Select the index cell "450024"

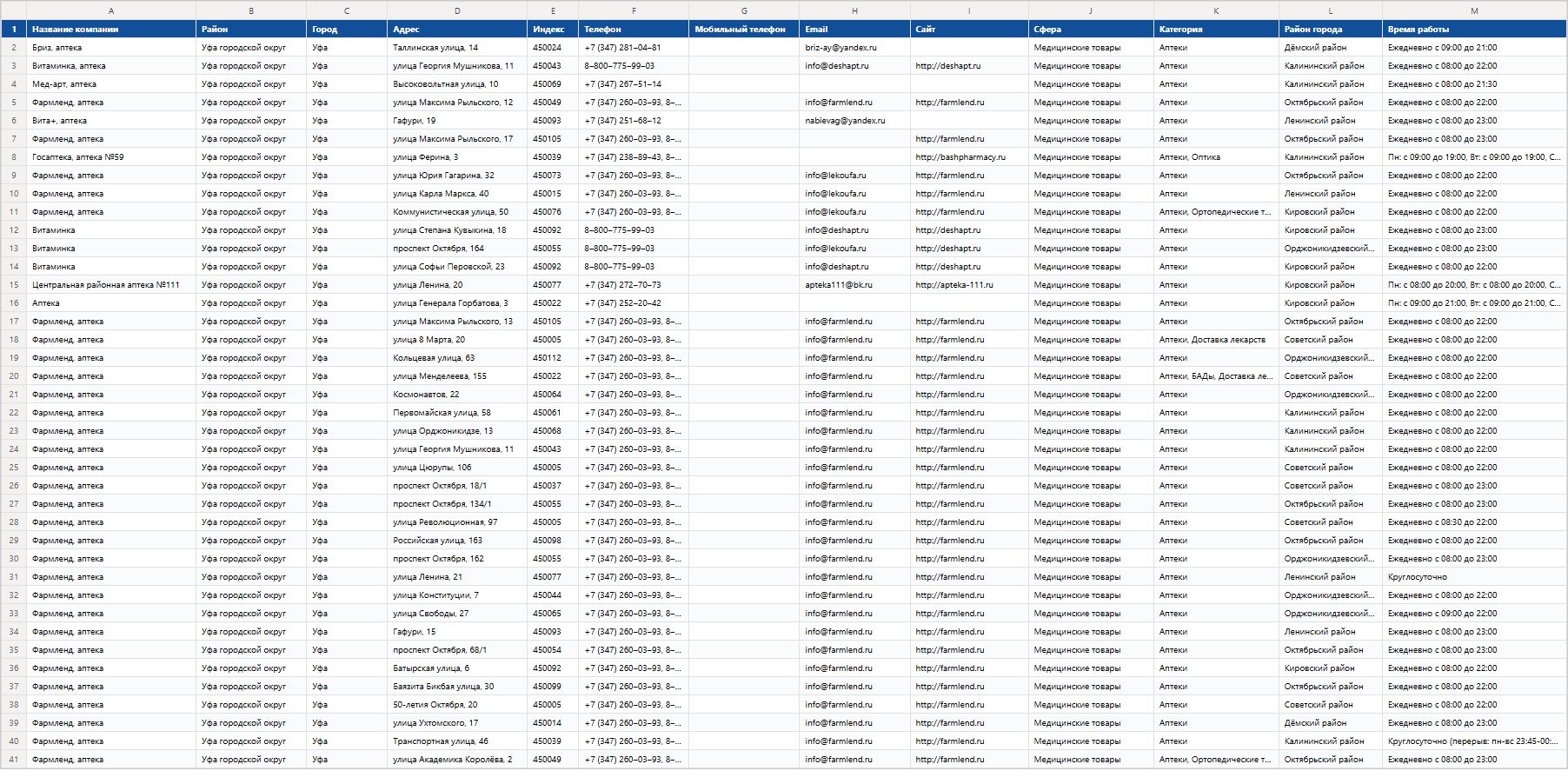[553, 48]
